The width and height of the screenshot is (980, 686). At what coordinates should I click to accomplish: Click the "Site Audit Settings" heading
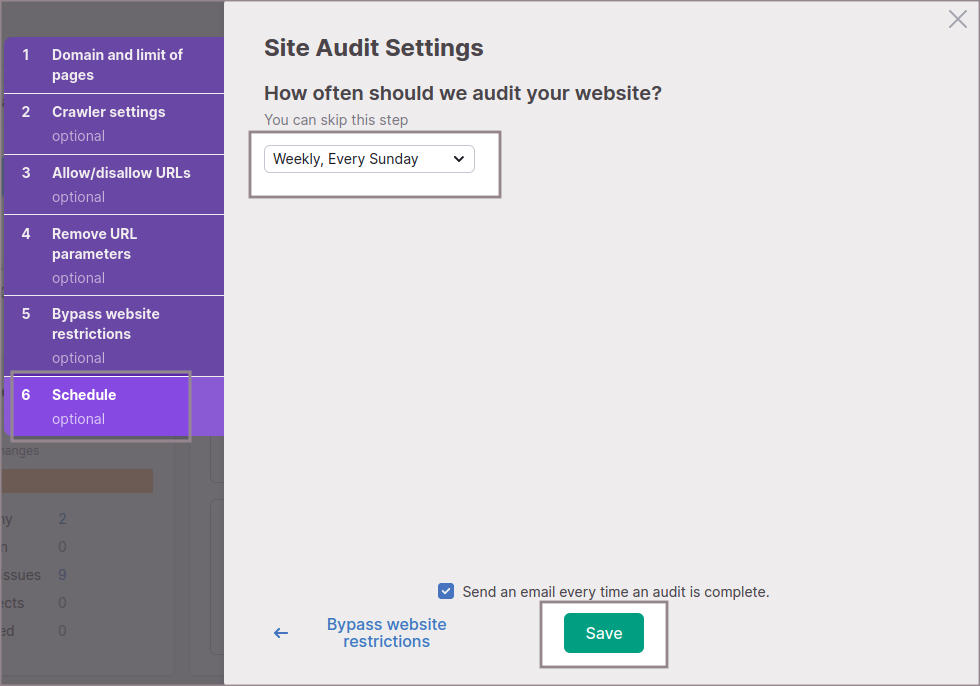pos(373,47)
